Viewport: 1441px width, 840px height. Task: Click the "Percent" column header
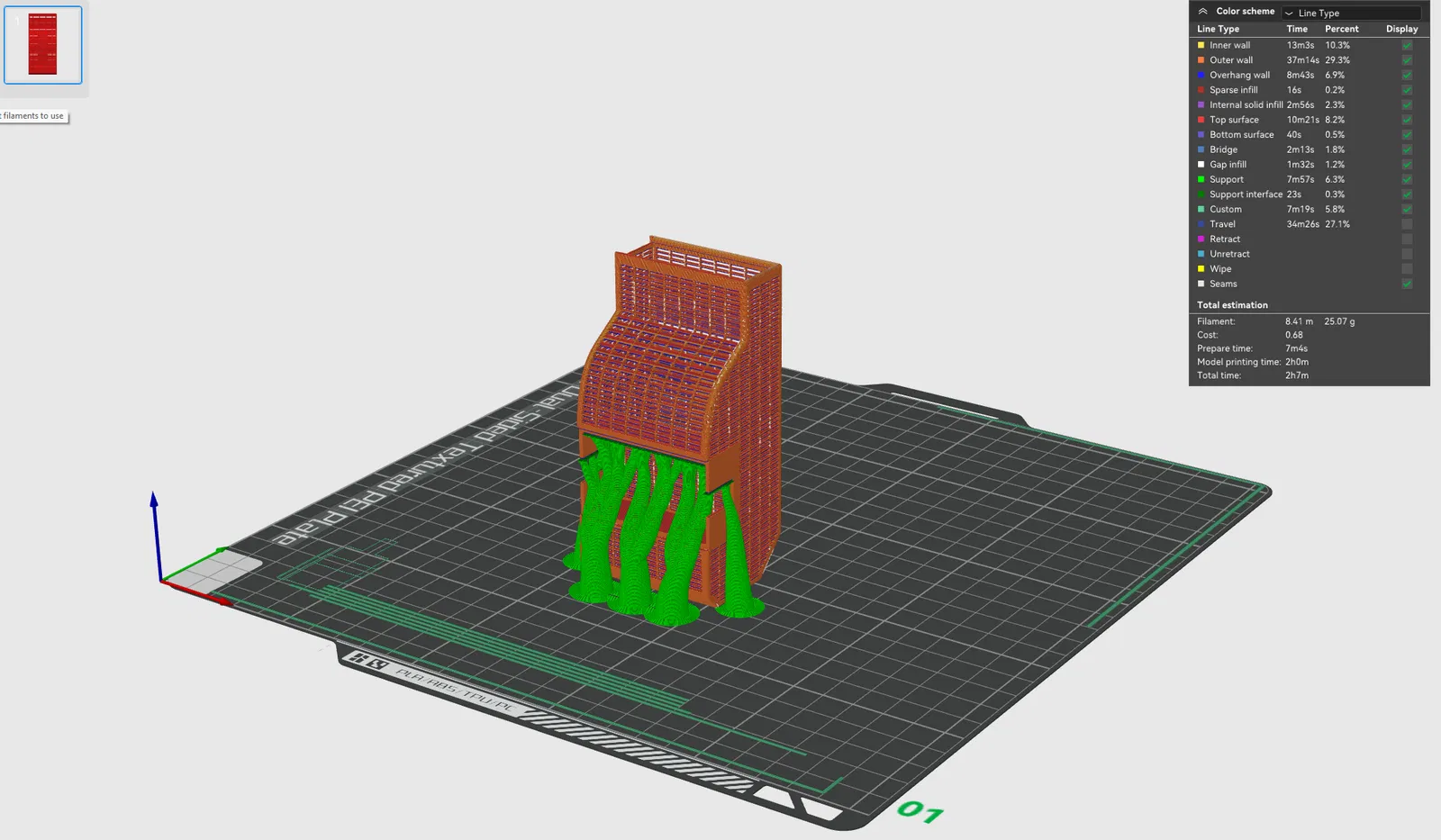pos(1341,29)
